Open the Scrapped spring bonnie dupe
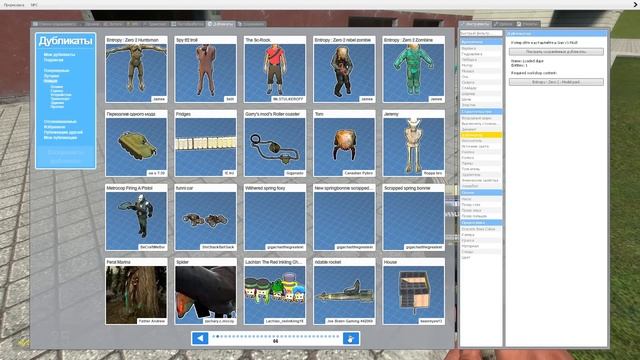Screen dimensions: 640x360 tap(413, 218)
